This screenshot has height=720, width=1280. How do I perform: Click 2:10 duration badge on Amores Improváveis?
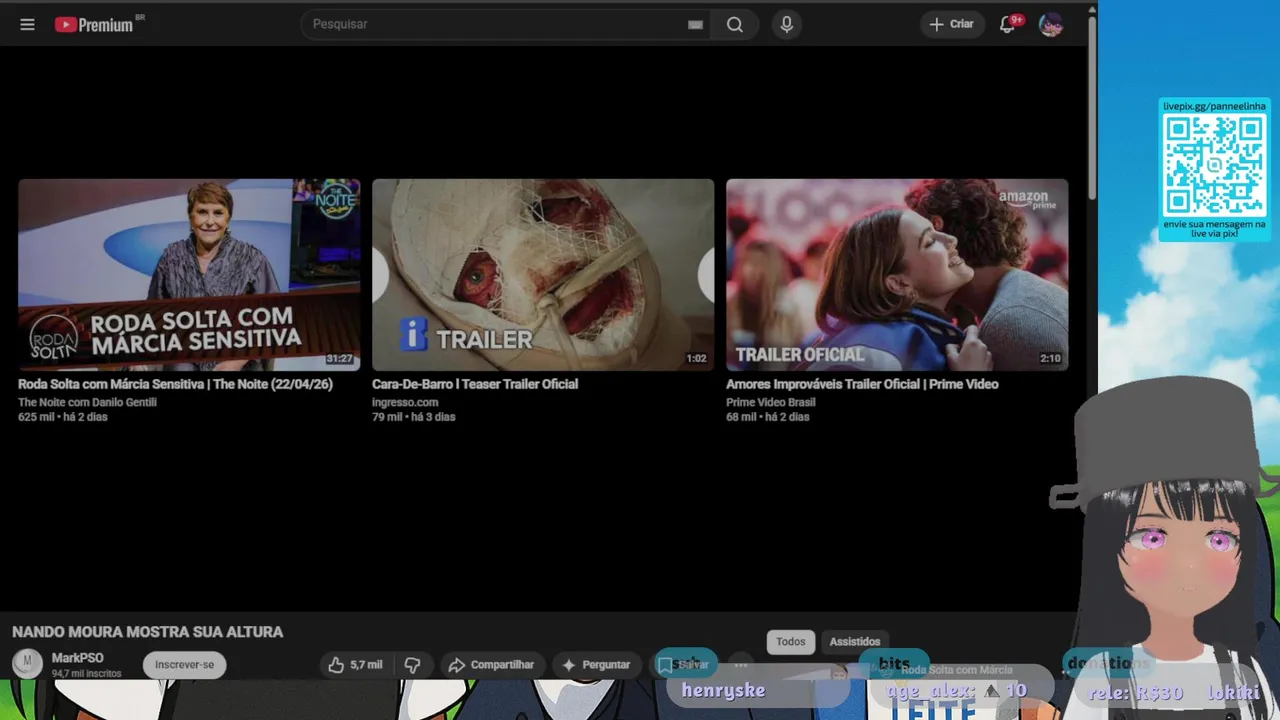click(x=1050, y=359)
